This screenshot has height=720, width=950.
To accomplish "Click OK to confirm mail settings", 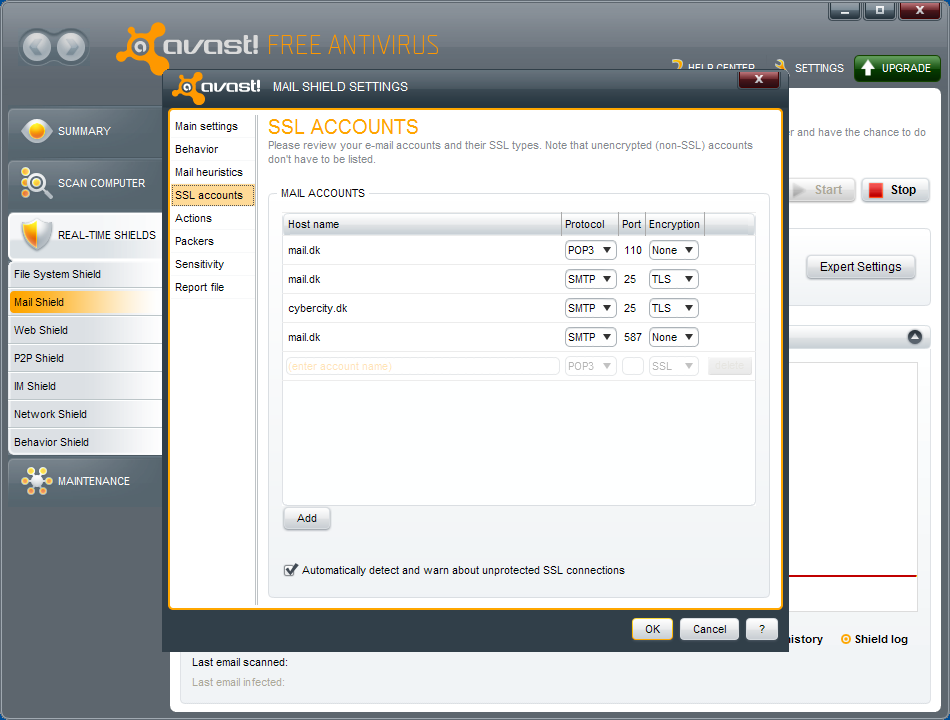I will 652,629.
